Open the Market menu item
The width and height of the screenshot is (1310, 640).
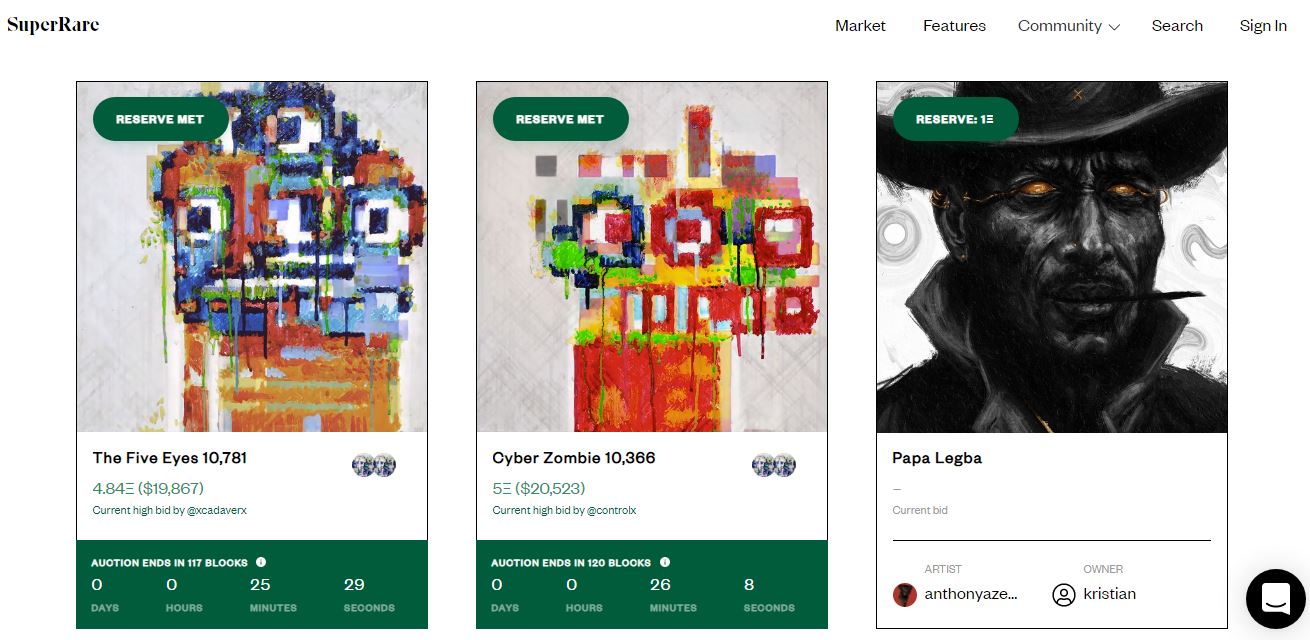pos(861,26)
